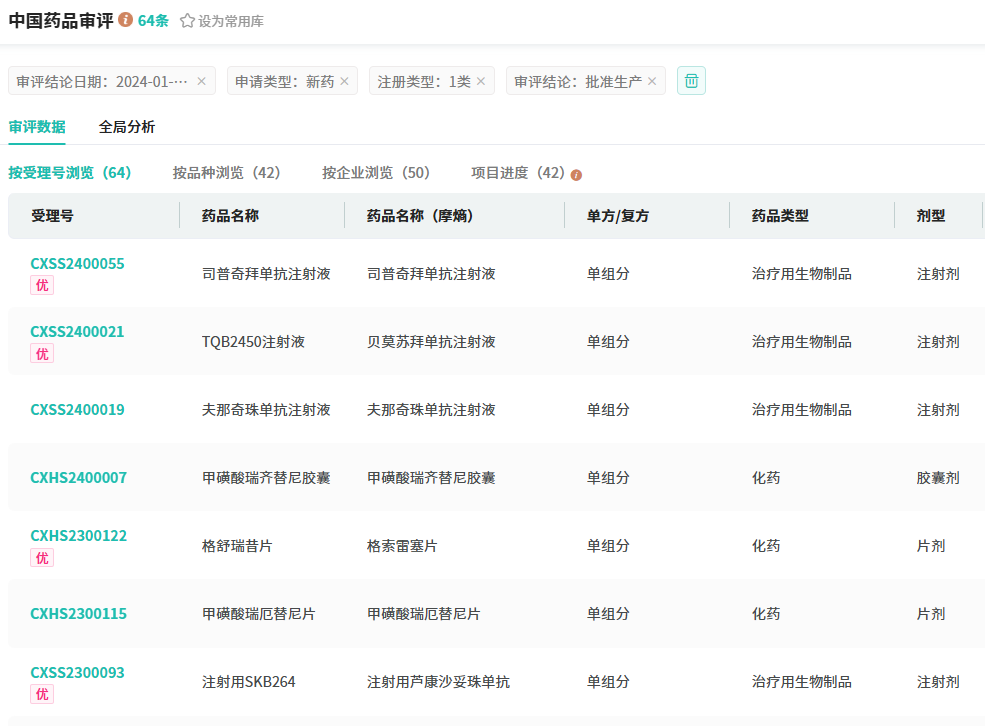This screenshot has height=726, width=985.
Task: Open the 按品种浏览 (42) view
Action: pyautogui.click(x=226, y=173)
